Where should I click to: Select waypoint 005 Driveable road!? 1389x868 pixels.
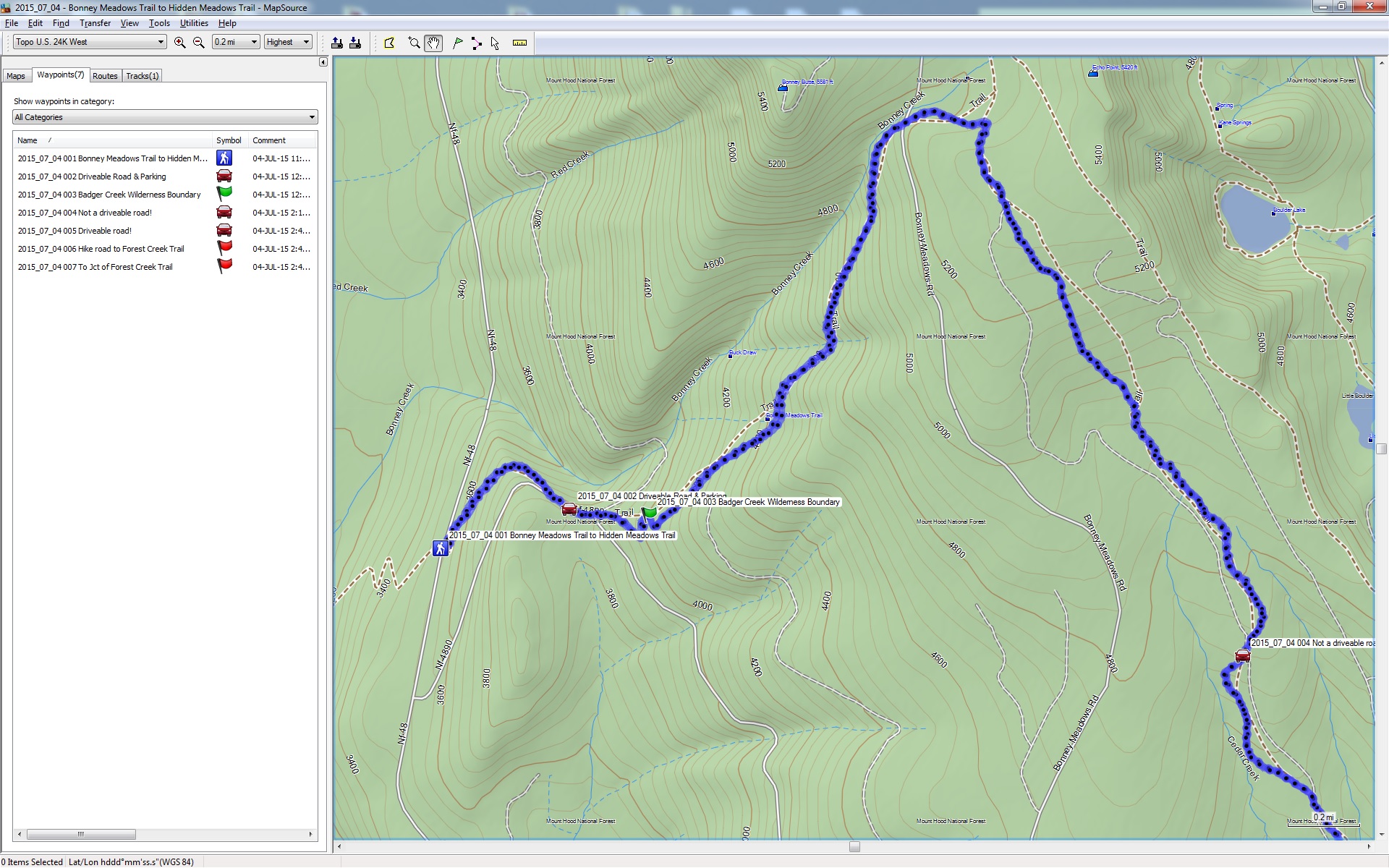point(165,231)
